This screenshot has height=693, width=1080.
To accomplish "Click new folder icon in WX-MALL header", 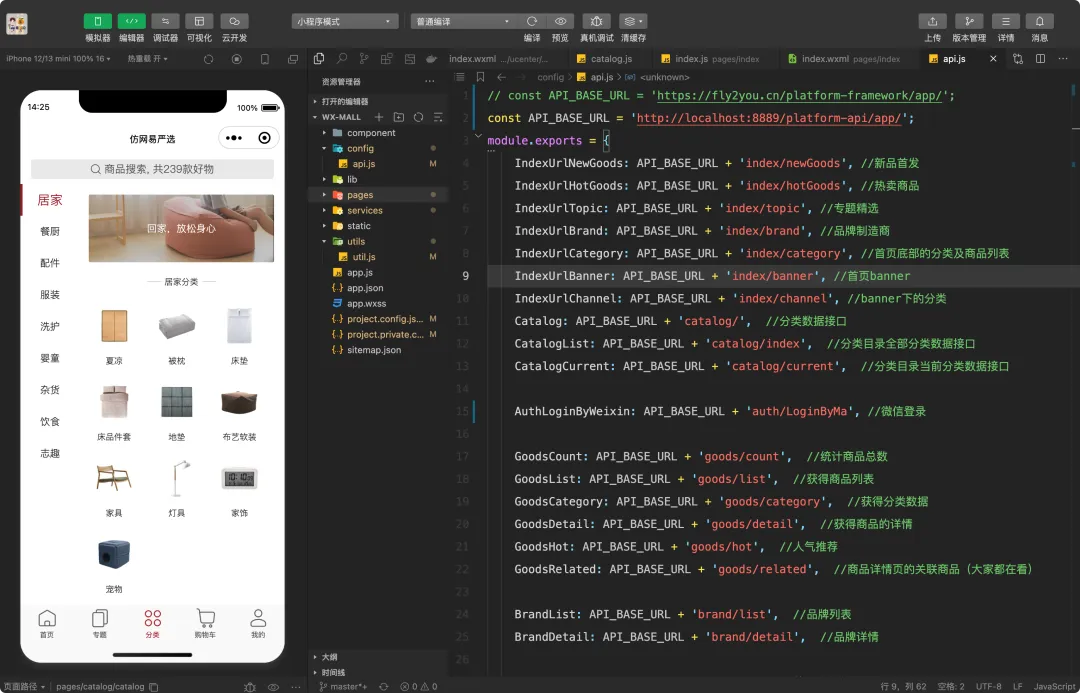I will (x=398, y=117).
